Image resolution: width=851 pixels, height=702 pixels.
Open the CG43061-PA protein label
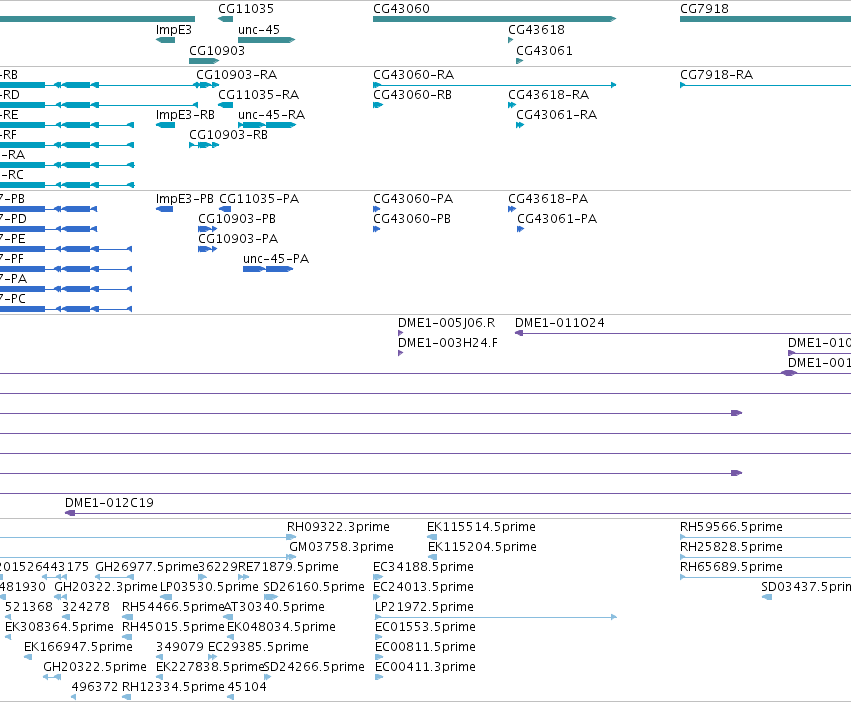pyautogui.click(x=557, y=219)
